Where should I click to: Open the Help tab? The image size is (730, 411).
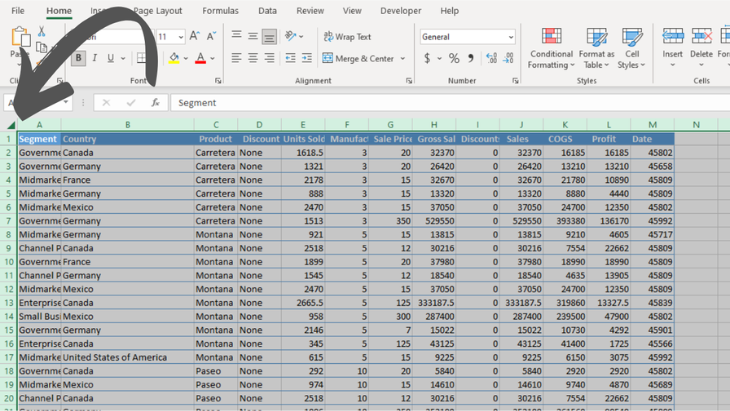pos(449,11)
